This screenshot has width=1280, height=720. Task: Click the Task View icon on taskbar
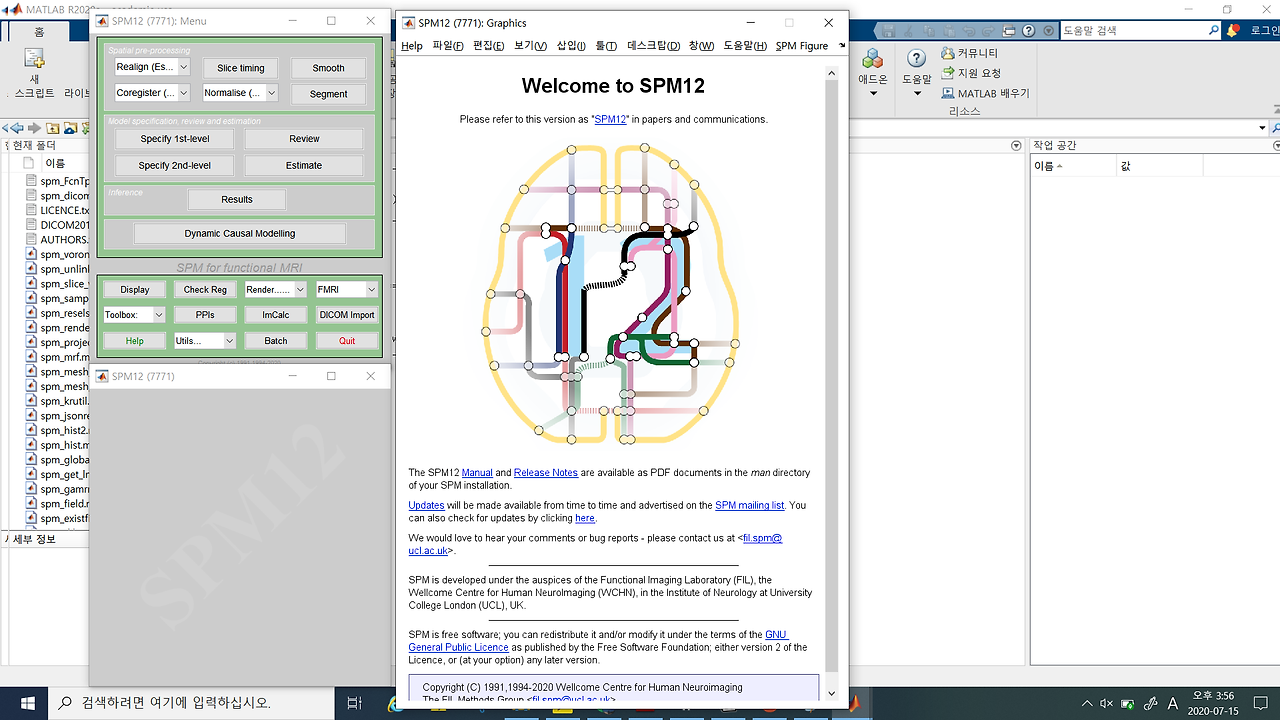click(355, 703)
